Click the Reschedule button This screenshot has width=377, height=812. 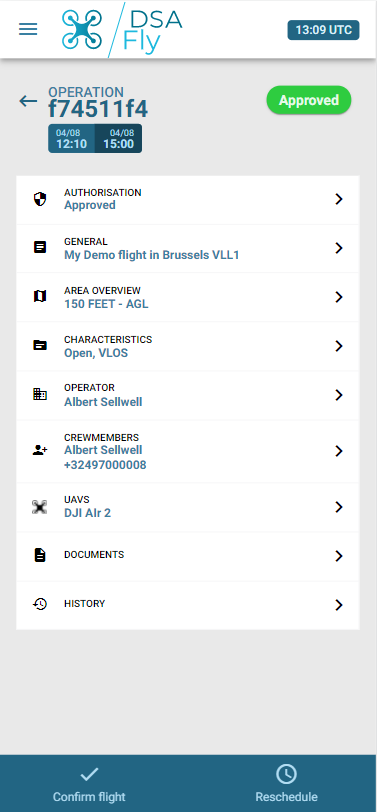(286, 784)
